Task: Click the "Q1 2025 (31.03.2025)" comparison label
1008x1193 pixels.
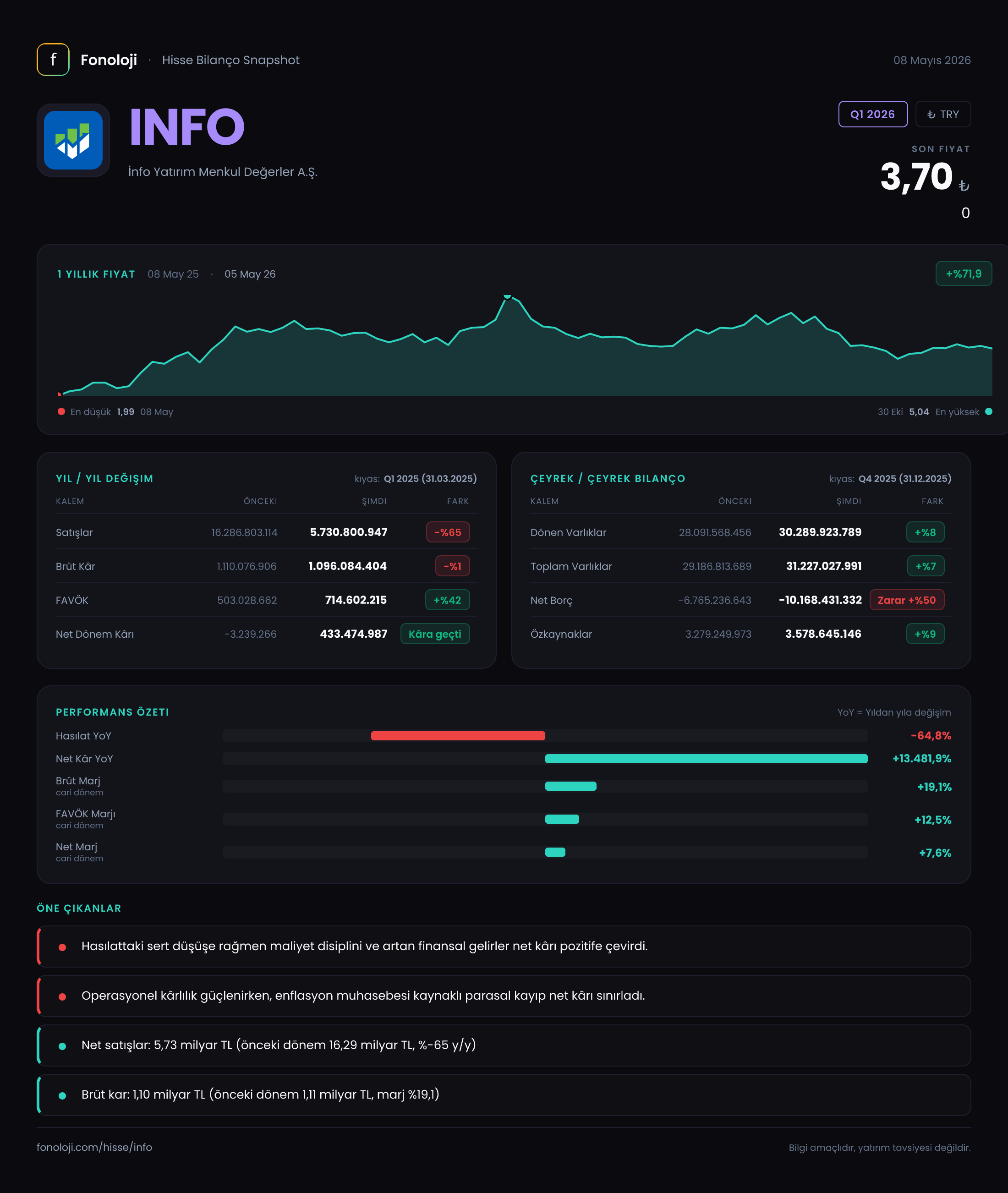Action: click(x=430, y=479)
